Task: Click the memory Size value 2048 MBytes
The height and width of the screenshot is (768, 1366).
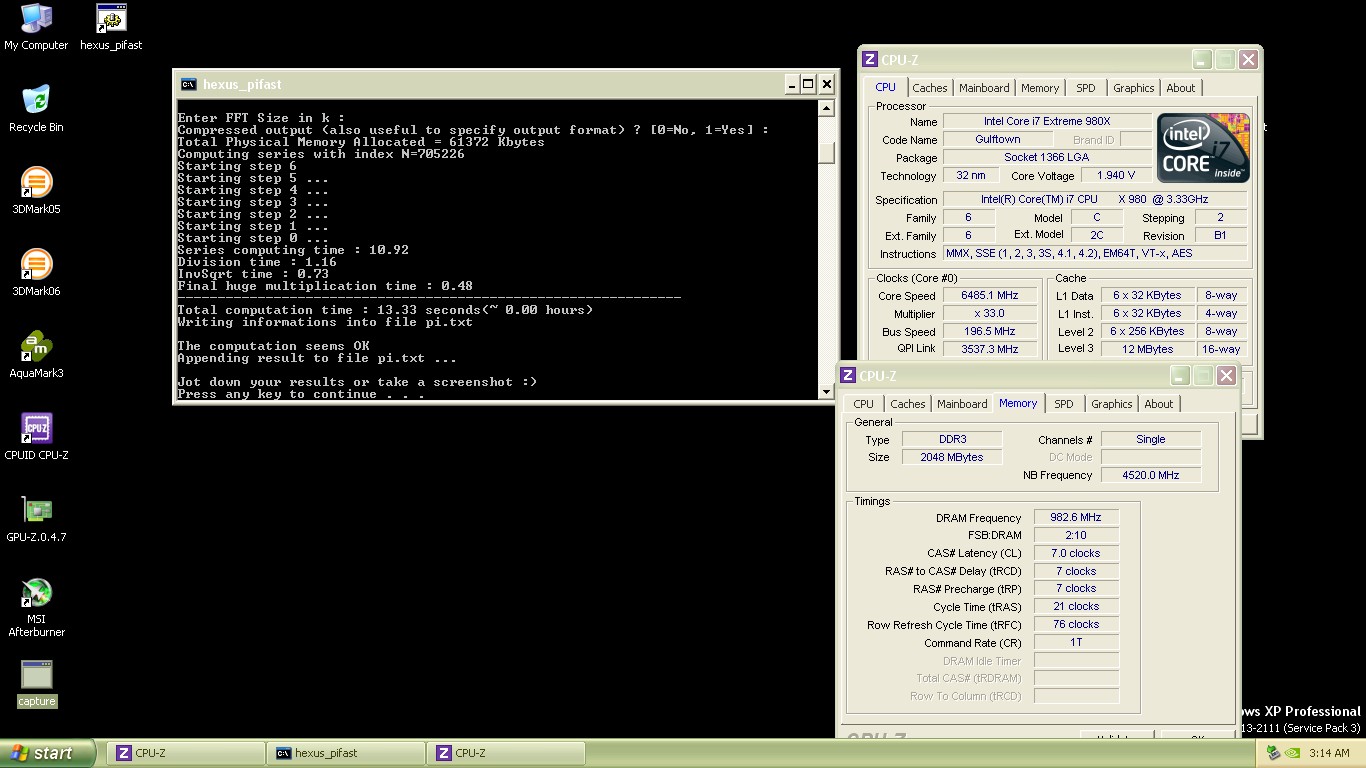Action: pyautogui.click(x=952, y=458)
